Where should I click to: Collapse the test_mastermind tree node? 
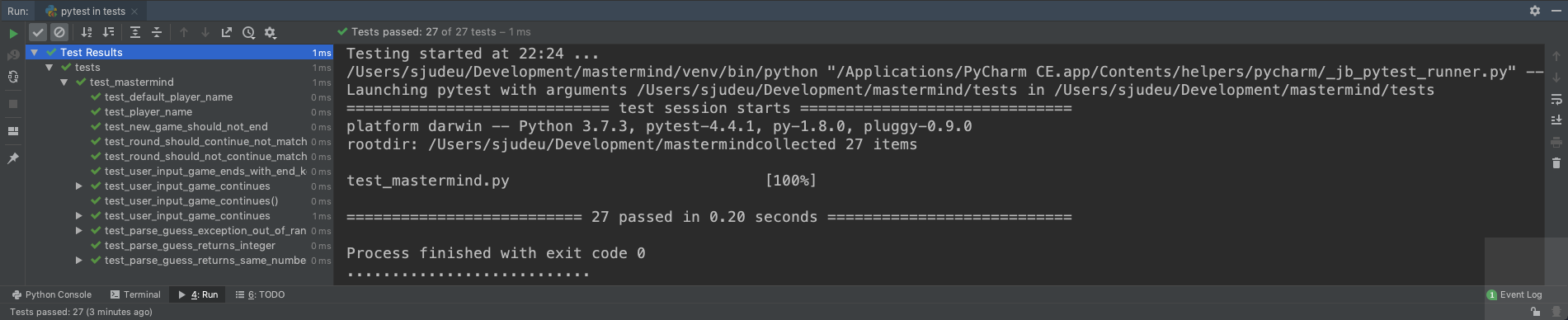pyautogui.click(x=64, y=82)
